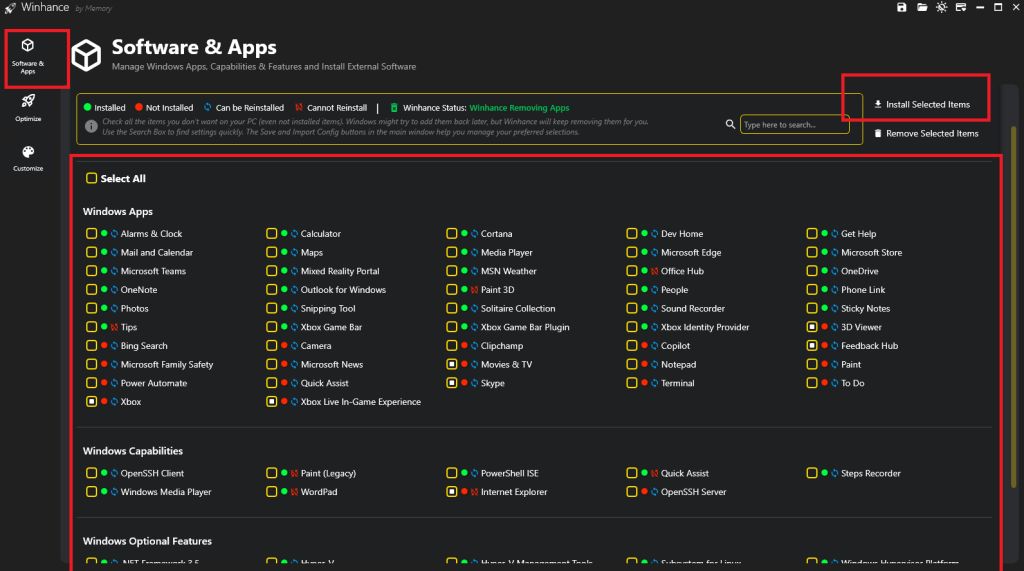1024x571 pixels.
Task: Toggle the light/dark theme sun icon
Action: pos(941,7)
